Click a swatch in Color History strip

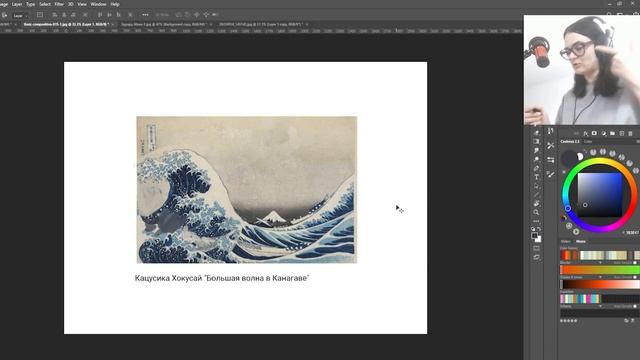600,256
